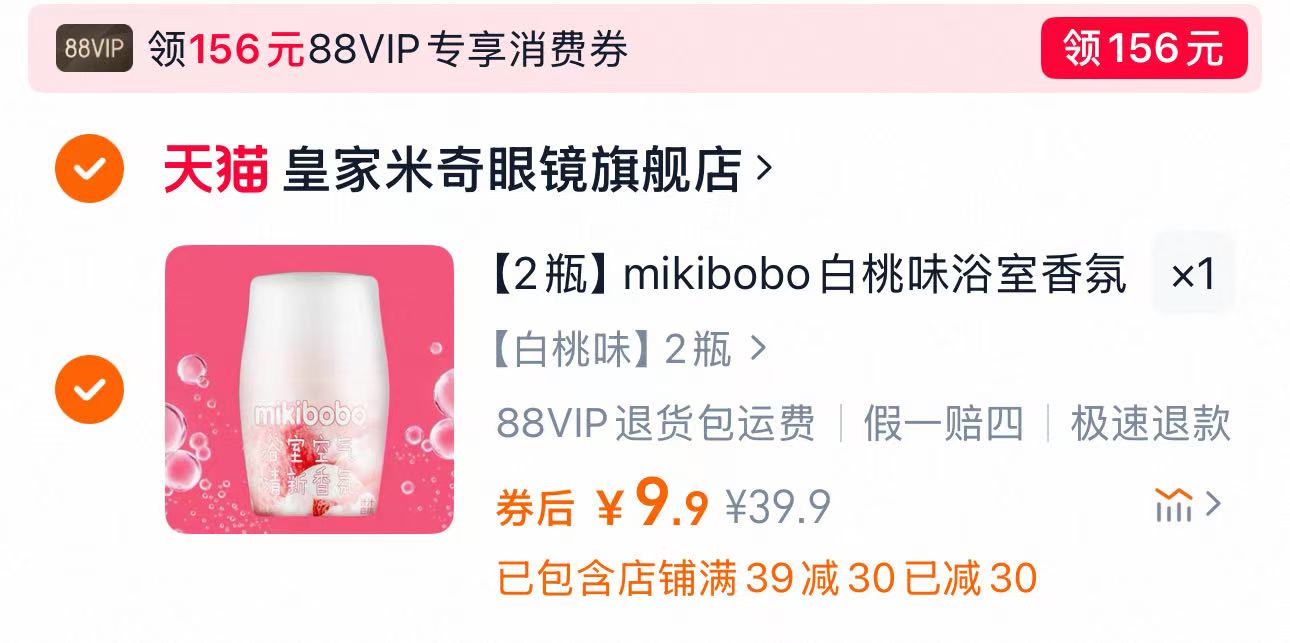The height and width of the screenshot is (643, 1290).
Task: Uncheck the mikibobo product checkbox
Action: pyautogui.click(x=89, y=389)
